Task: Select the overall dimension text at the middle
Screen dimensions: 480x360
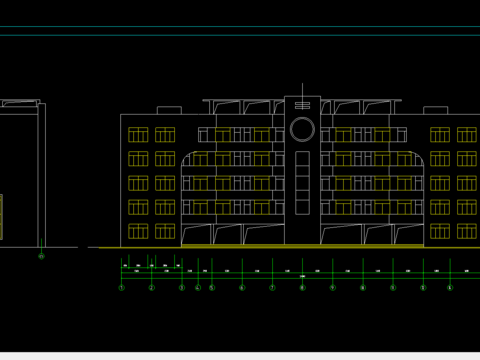Action: pyautogui.click(x=302, y=276)
